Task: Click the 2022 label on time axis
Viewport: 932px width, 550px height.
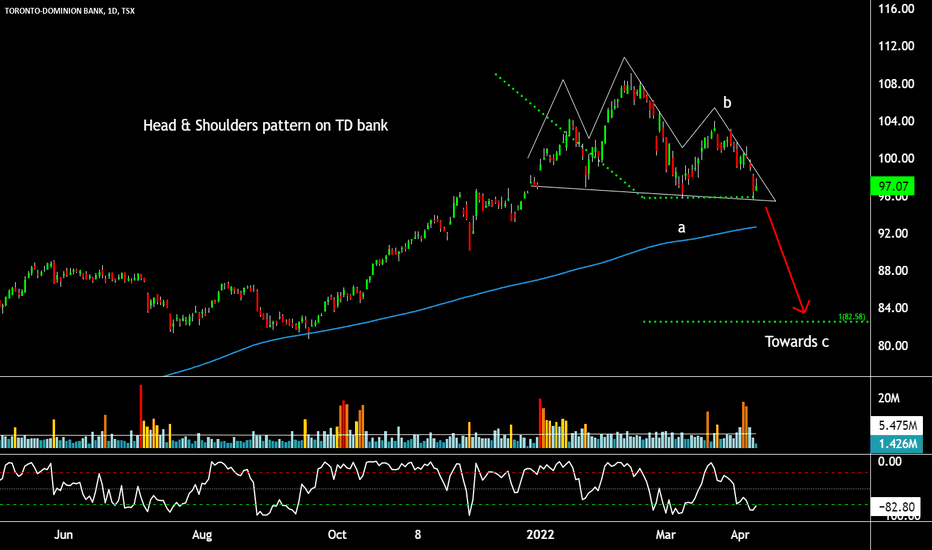Action: [x=540, y=535]
